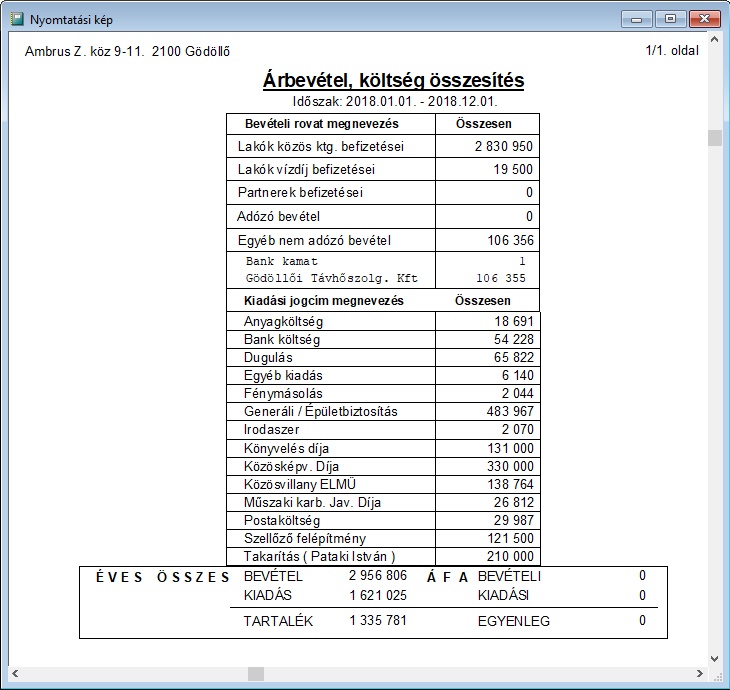
Task: Click the value 131 000
Action: coord(510,448)
